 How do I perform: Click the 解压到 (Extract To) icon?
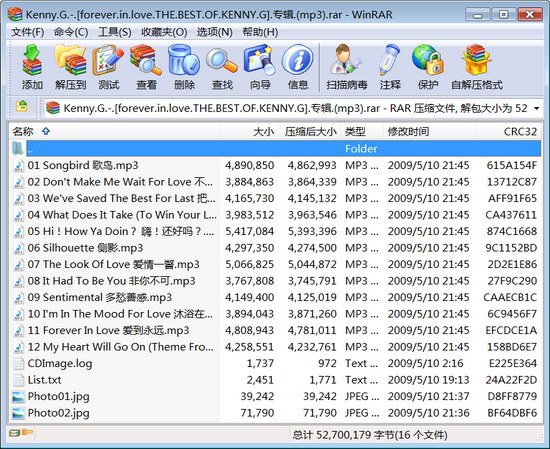point(71,67)
